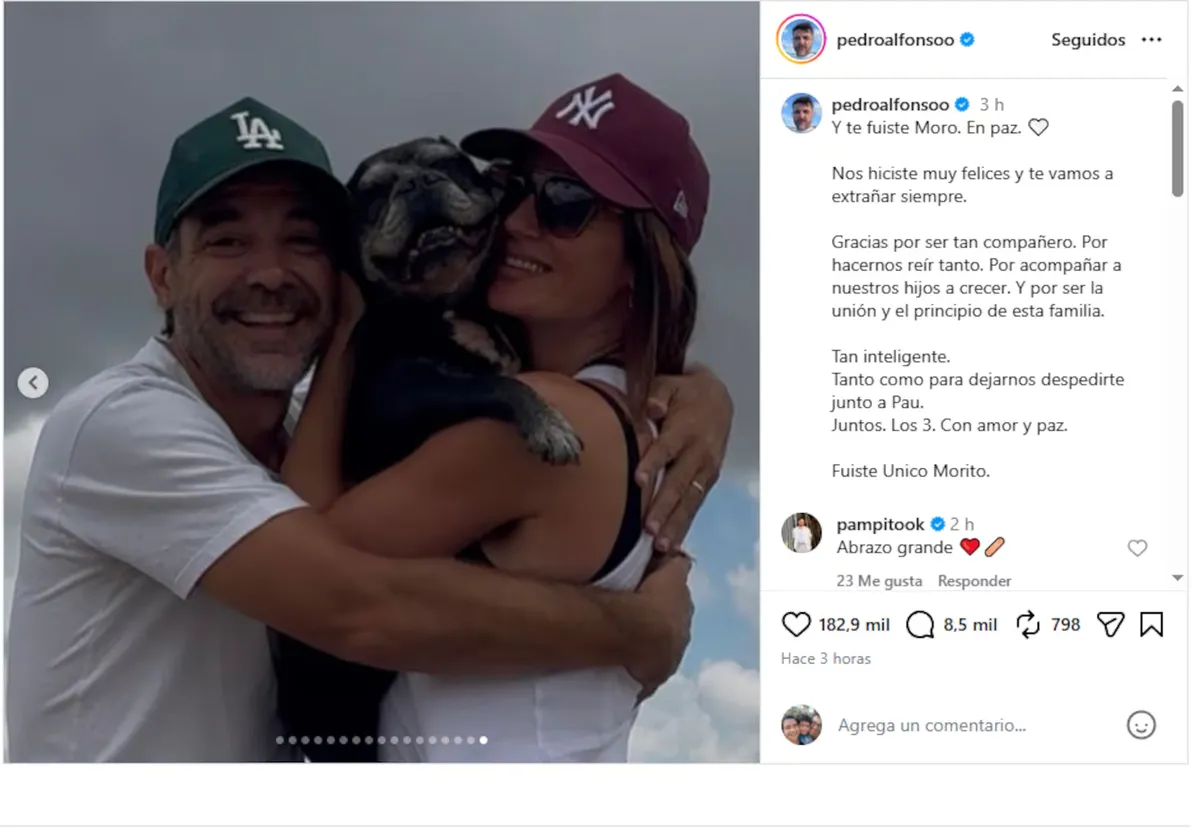This screenshot has height=833, width=1200.
Task: Click pedroalfonsoo's profile picture thumbnail
Action: (800, 40)
